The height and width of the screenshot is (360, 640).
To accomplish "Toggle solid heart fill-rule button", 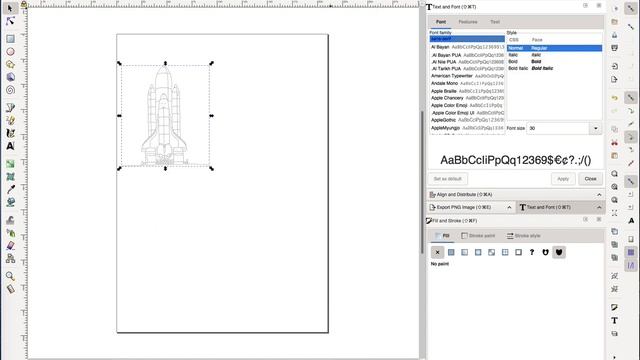I will 559,252.
